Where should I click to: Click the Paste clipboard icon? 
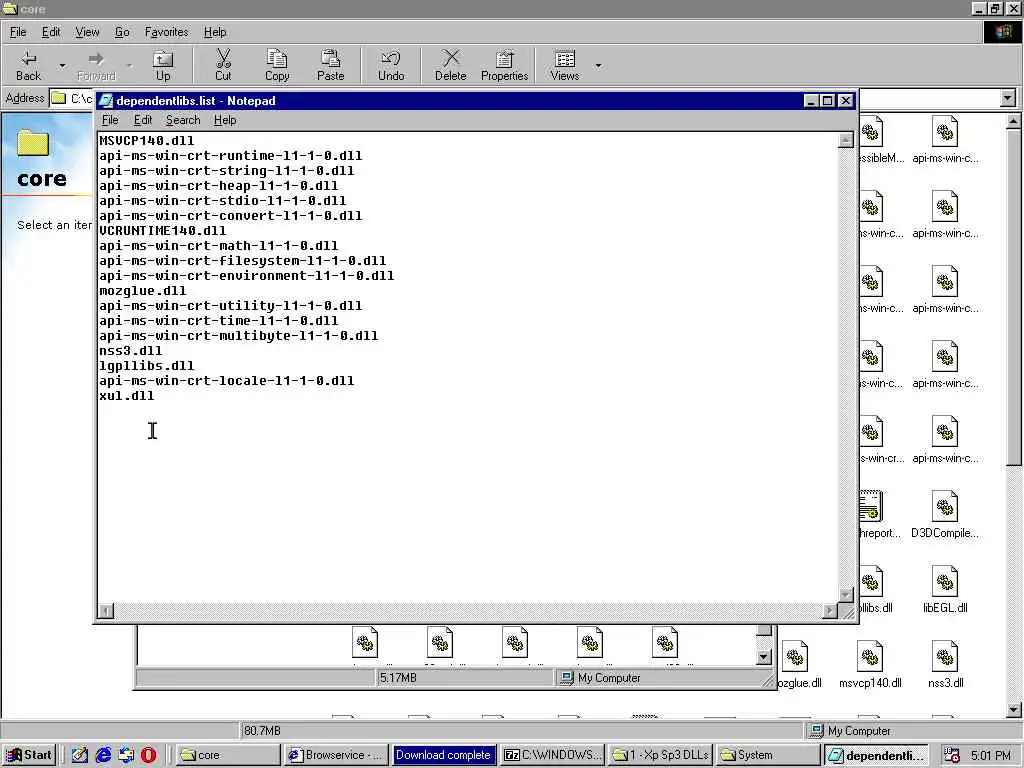coord(330,66)
